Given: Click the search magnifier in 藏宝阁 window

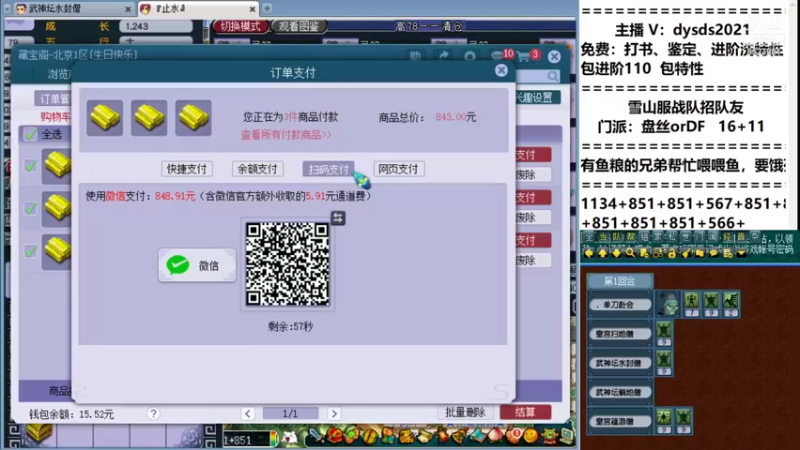Looking at the screenshot, I should (553, 76).
